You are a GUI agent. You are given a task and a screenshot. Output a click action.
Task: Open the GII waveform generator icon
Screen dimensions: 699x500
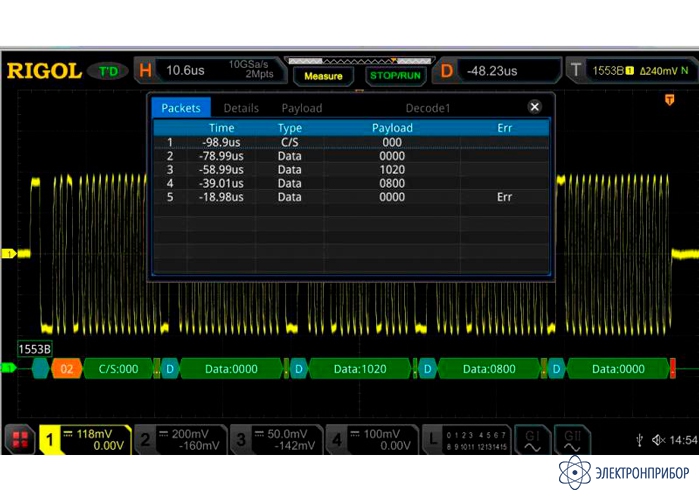click(x=572, y=440)
